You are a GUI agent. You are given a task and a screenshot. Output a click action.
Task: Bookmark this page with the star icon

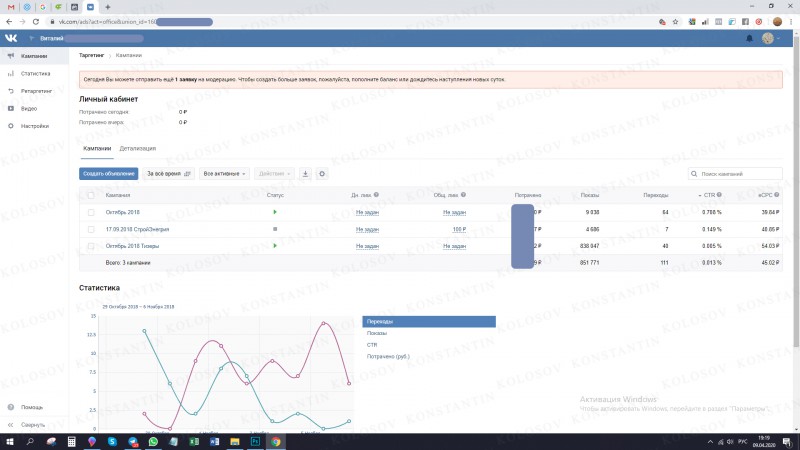coord(676,22)
